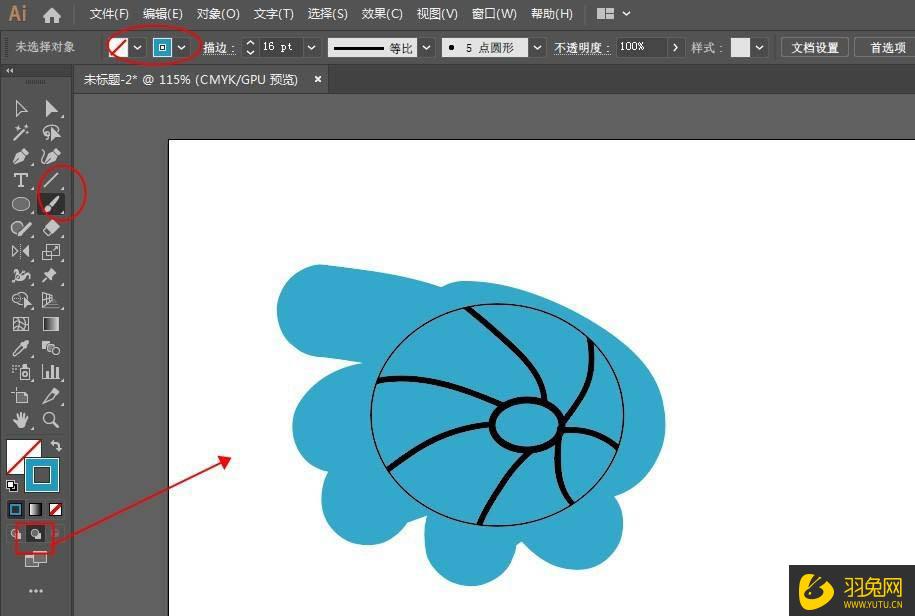Screen dimensions: 915x616
Task: Open the 视图(V) menu
Action: coord(437,14)
